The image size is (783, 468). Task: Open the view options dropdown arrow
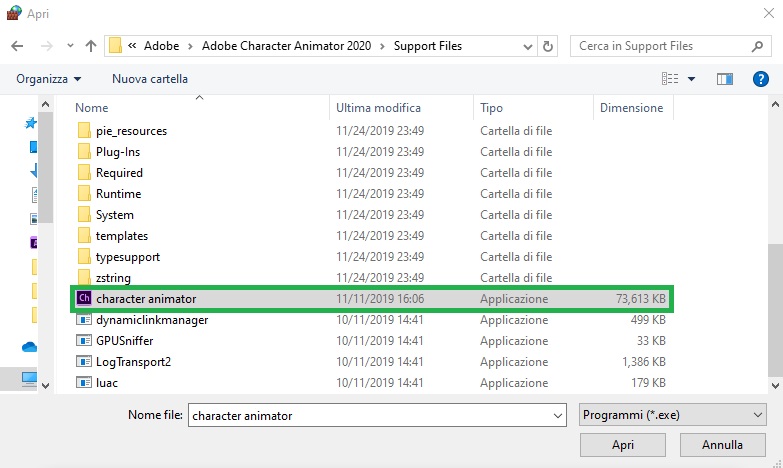point(691,79)
